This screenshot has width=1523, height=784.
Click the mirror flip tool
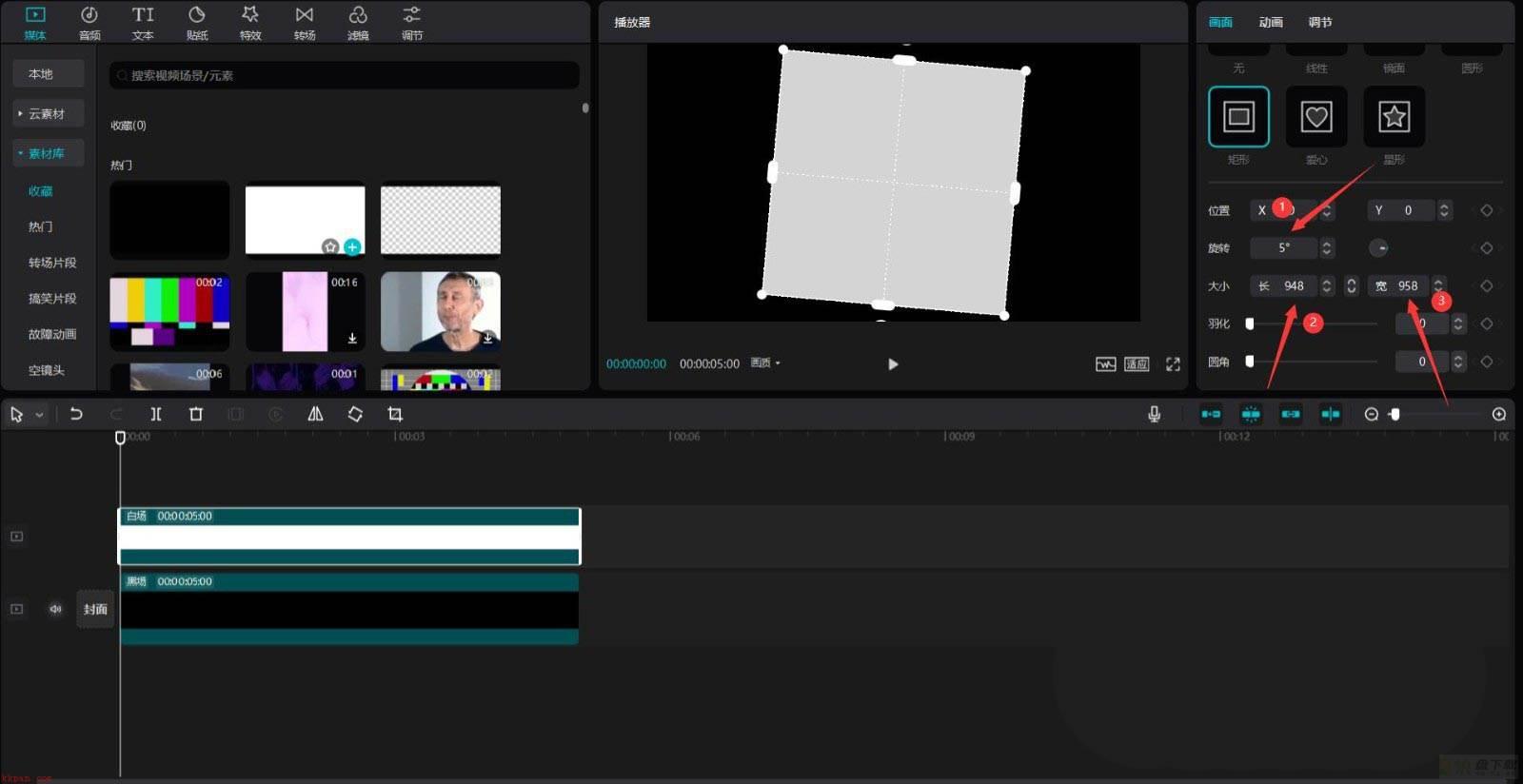click(315, 414)
